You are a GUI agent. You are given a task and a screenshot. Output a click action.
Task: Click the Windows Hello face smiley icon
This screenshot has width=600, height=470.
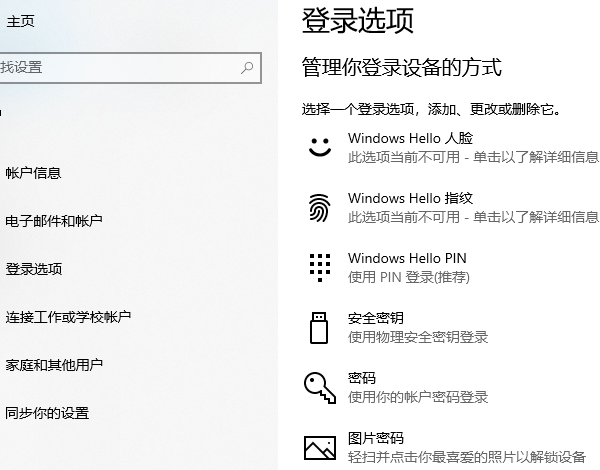click(320, 147)
